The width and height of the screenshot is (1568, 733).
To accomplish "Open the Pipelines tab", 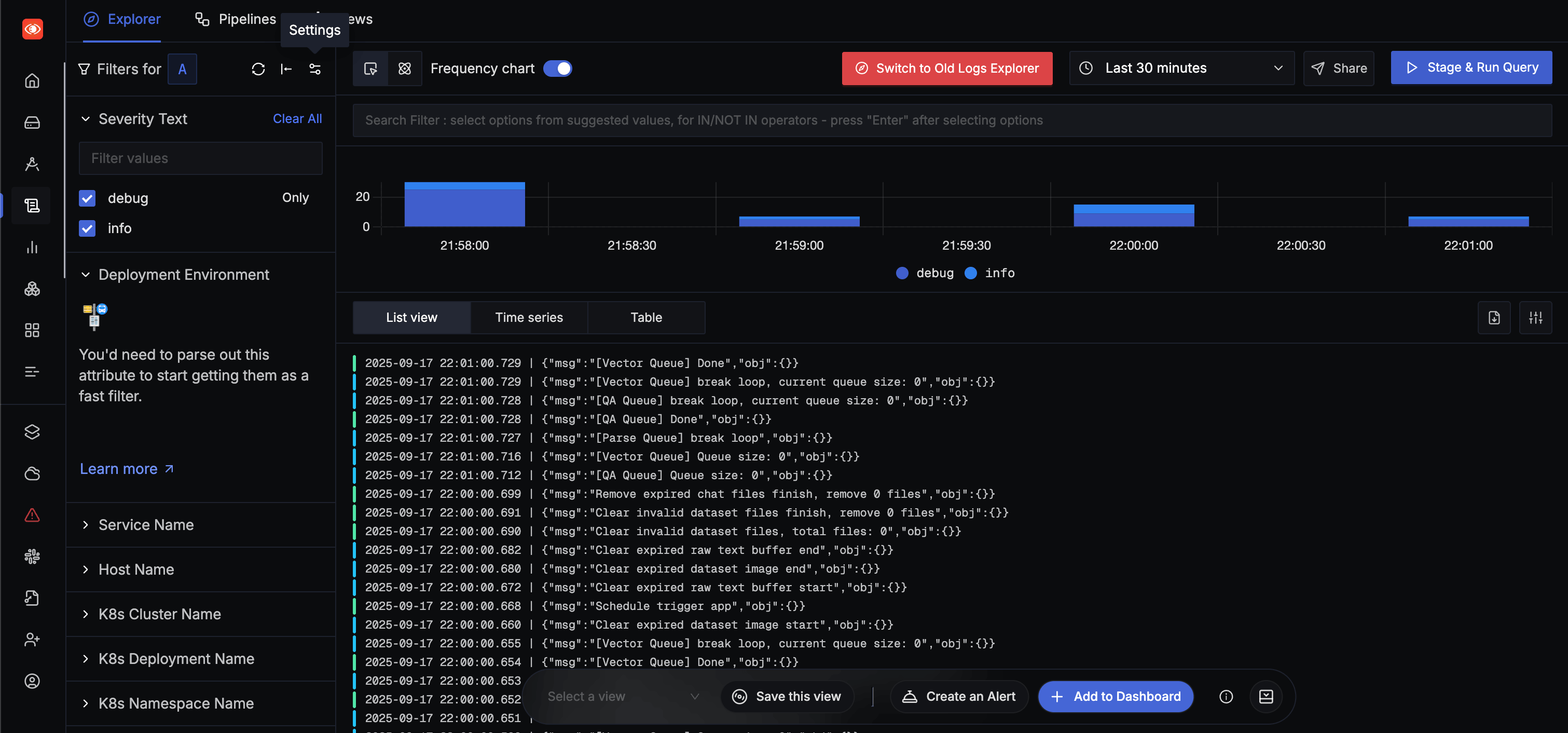I will pyautogui.click(x=236, y=20).
